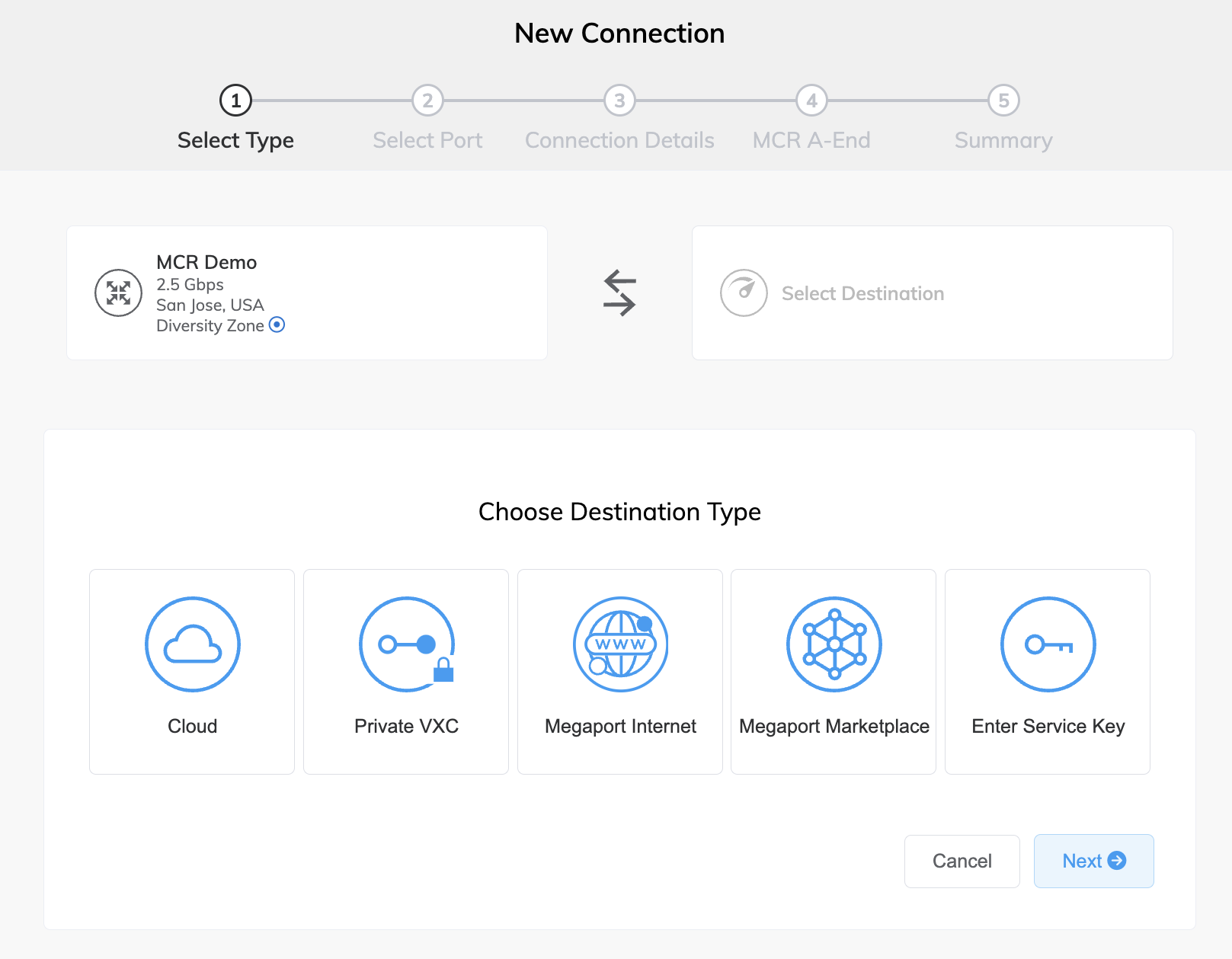Image resolution: width=1232 pixels, height=959 pixels.
Task: Open step 3 Connection Details
Action: pyautogui.click(x=619, y=101)
